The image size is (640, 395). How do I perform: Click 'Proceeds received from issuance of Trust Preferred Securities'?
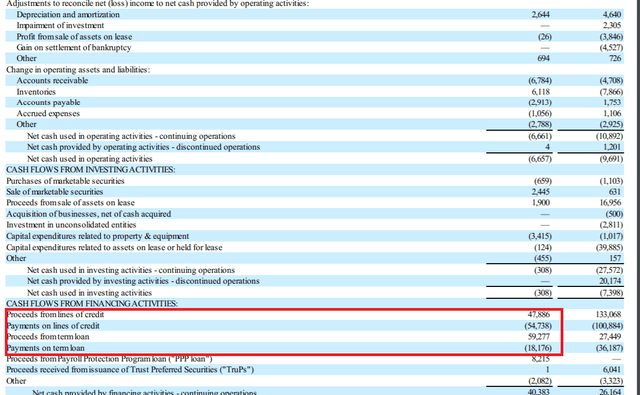click(x=130, y=370)
